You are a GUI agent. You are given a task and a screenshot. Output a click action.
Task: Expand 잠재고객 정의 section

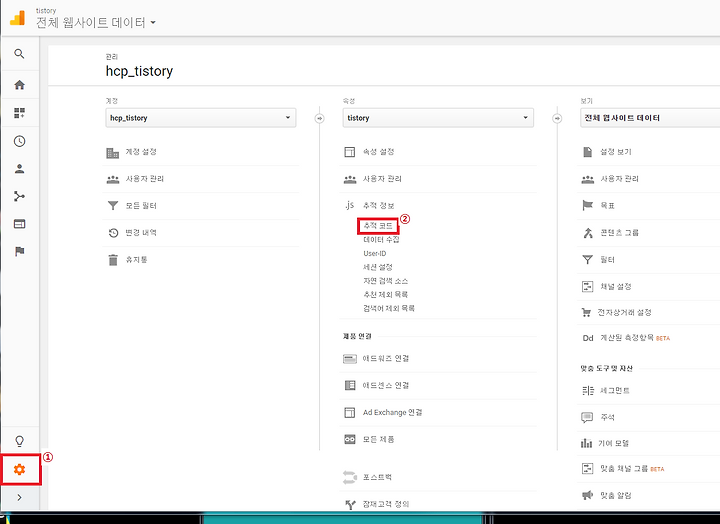[386, 504]
